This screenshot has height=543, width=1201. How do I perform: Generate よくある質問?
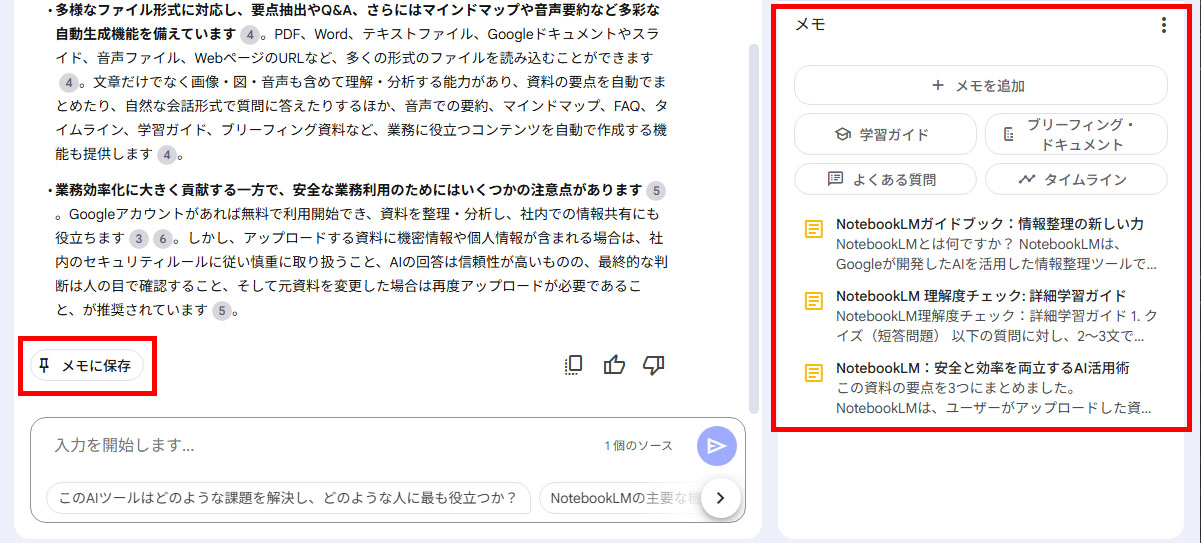(885, 179)
